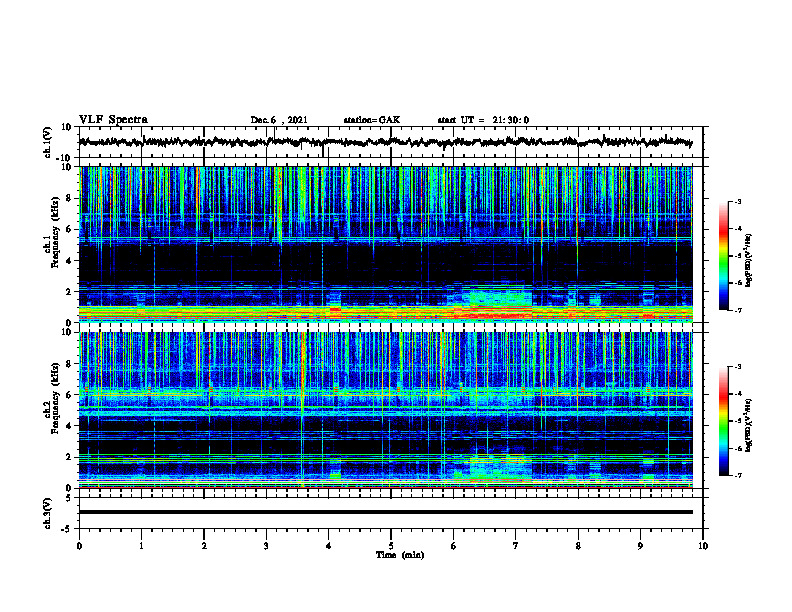Click the flat black ch.3 voltage trace
Screen dimensions: 792x612
tap(385, 512)
